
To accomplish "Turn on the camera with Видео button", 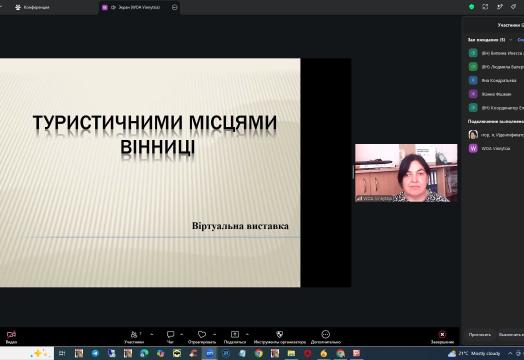I will click(x=11, y=337).
